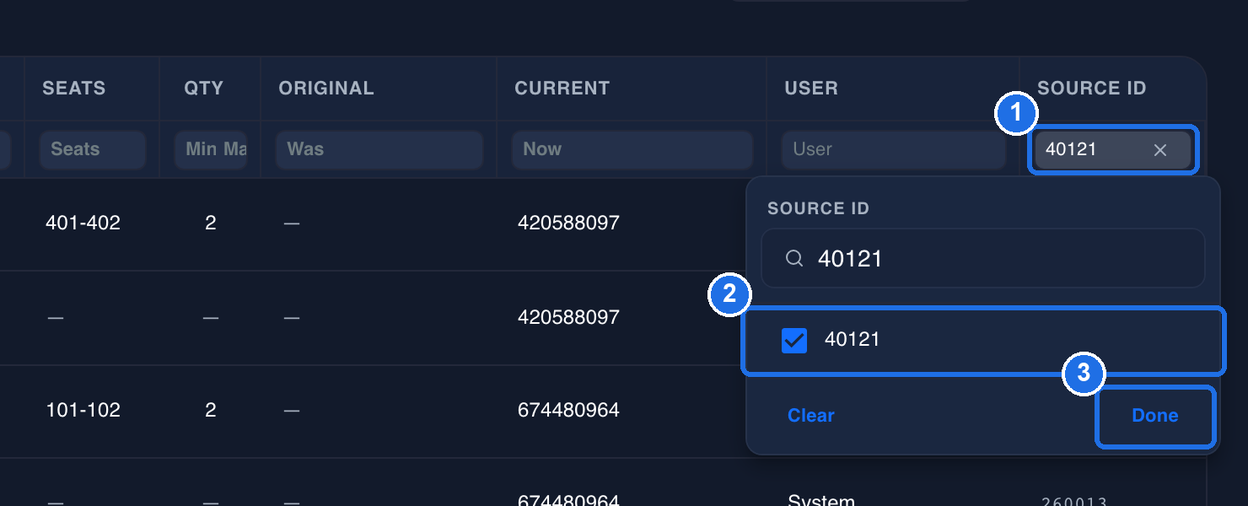1248x506 pixels.
Task: Open the Source ID filter containing 40121
Action: tap(1113, 150)
